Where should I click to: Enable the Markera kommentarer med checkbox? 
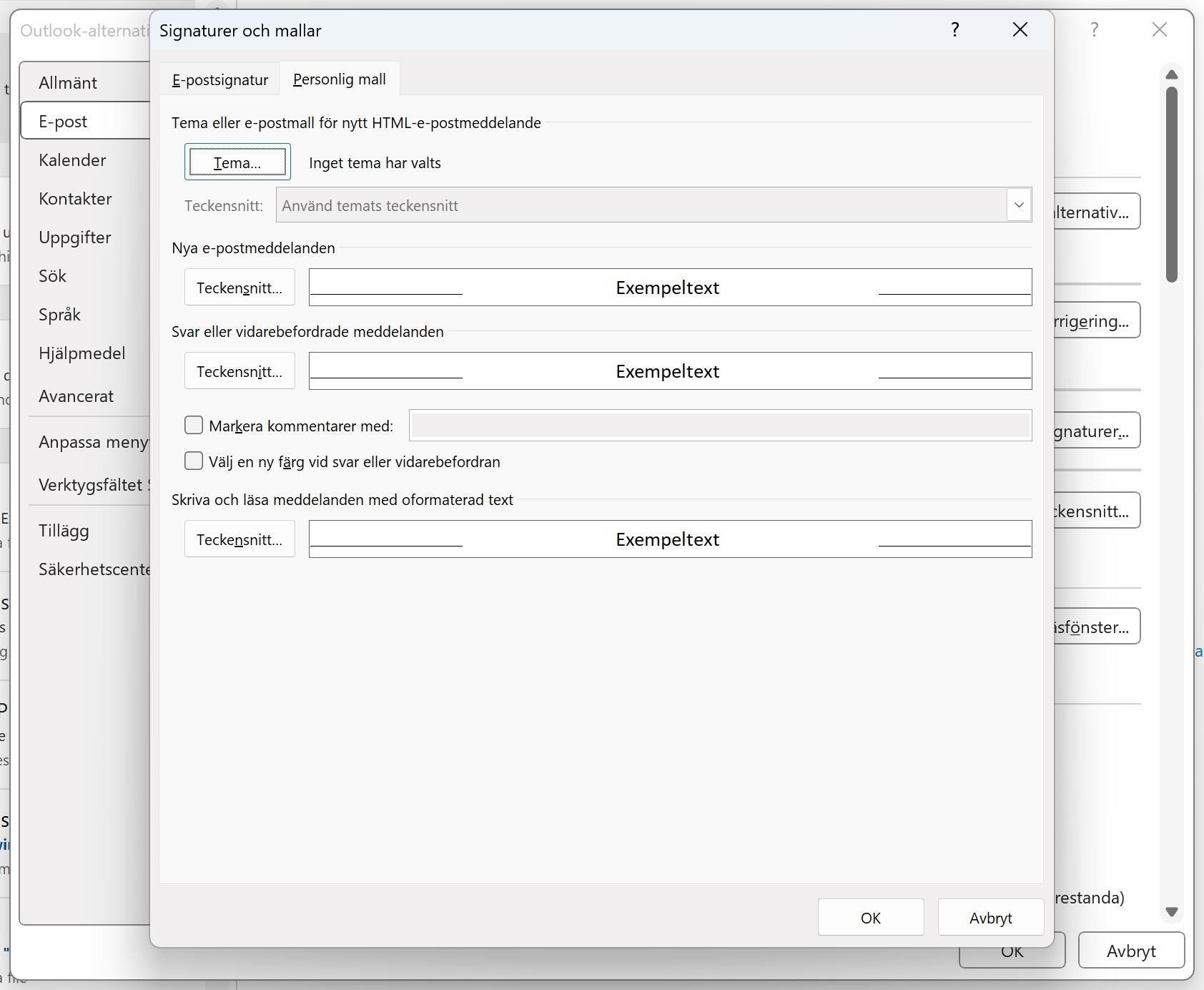(x=194, y=425)
